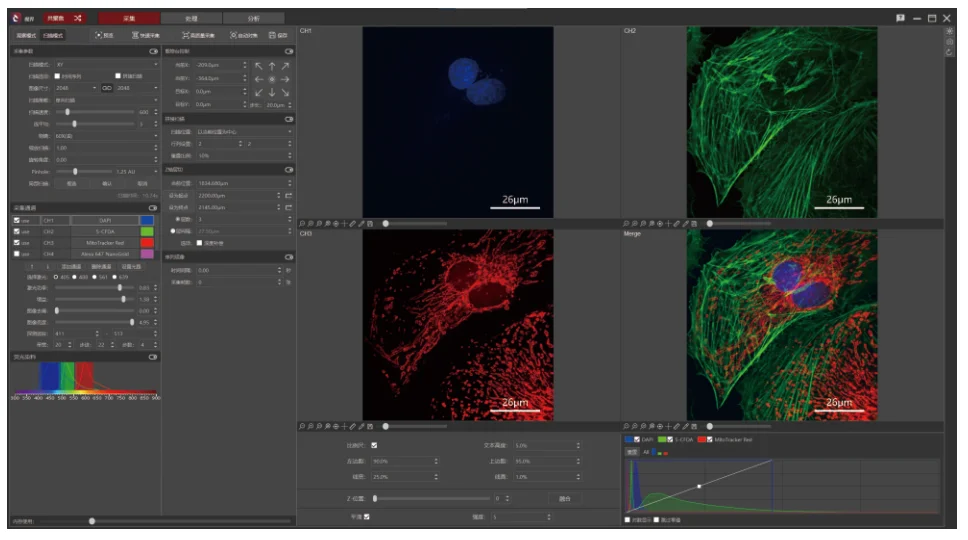968x540 pixels.
Task: Click the MitoTracker Red channel name cell
Action: coord(105,243)
